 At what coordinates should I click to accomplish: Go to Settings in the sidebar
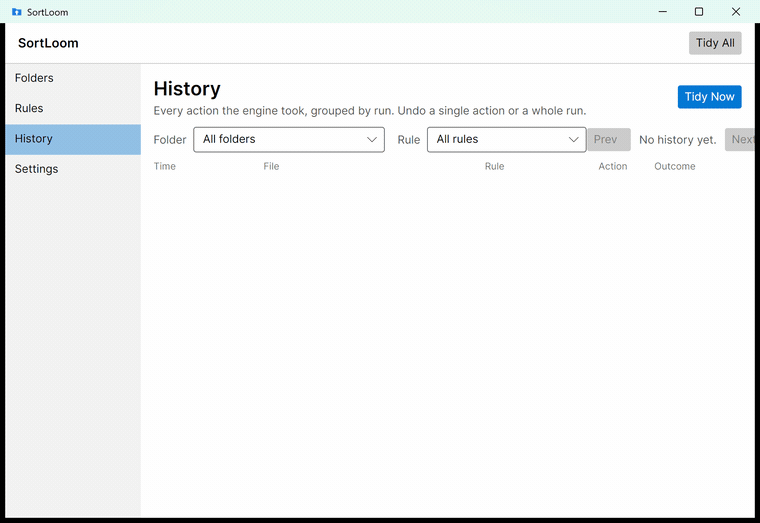point(73,169)
